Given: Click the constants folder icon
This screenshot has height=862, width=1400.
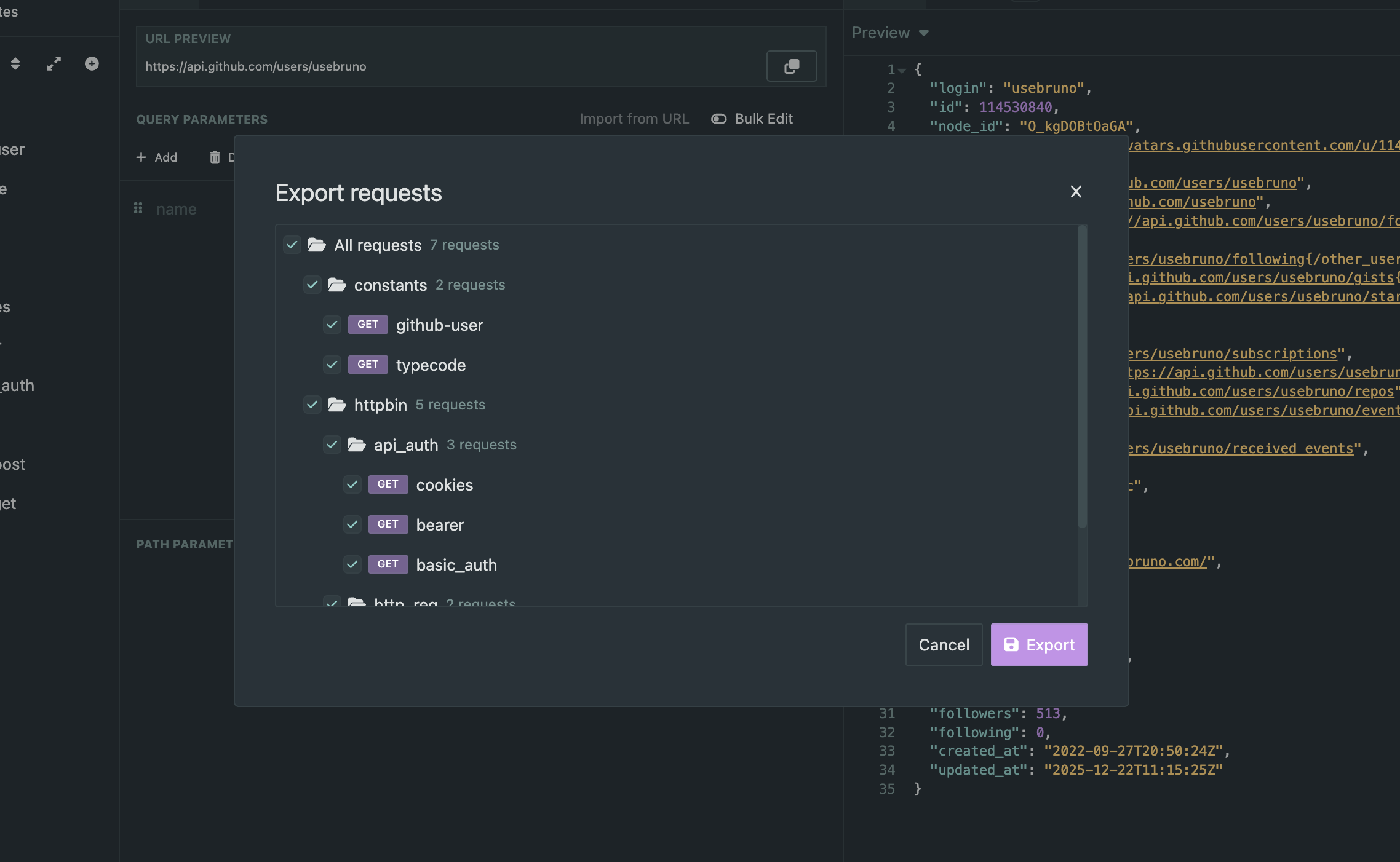Looking at the screenshot, I should 337,285.
